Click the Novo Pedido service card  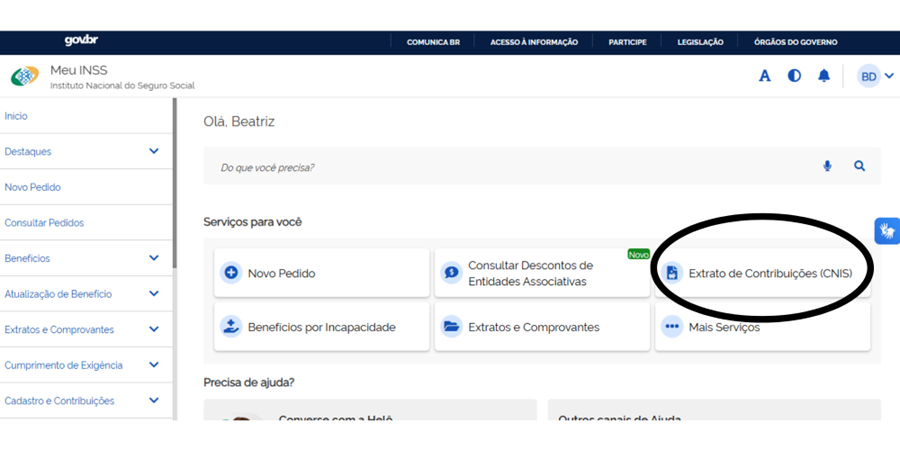pos(321,273)
